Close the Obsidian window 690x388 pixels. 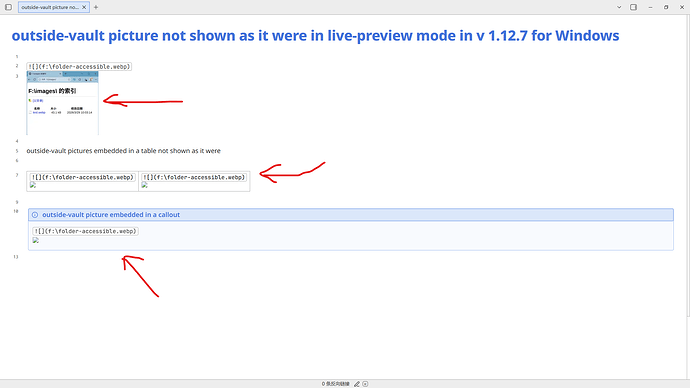tap(682, 7)
